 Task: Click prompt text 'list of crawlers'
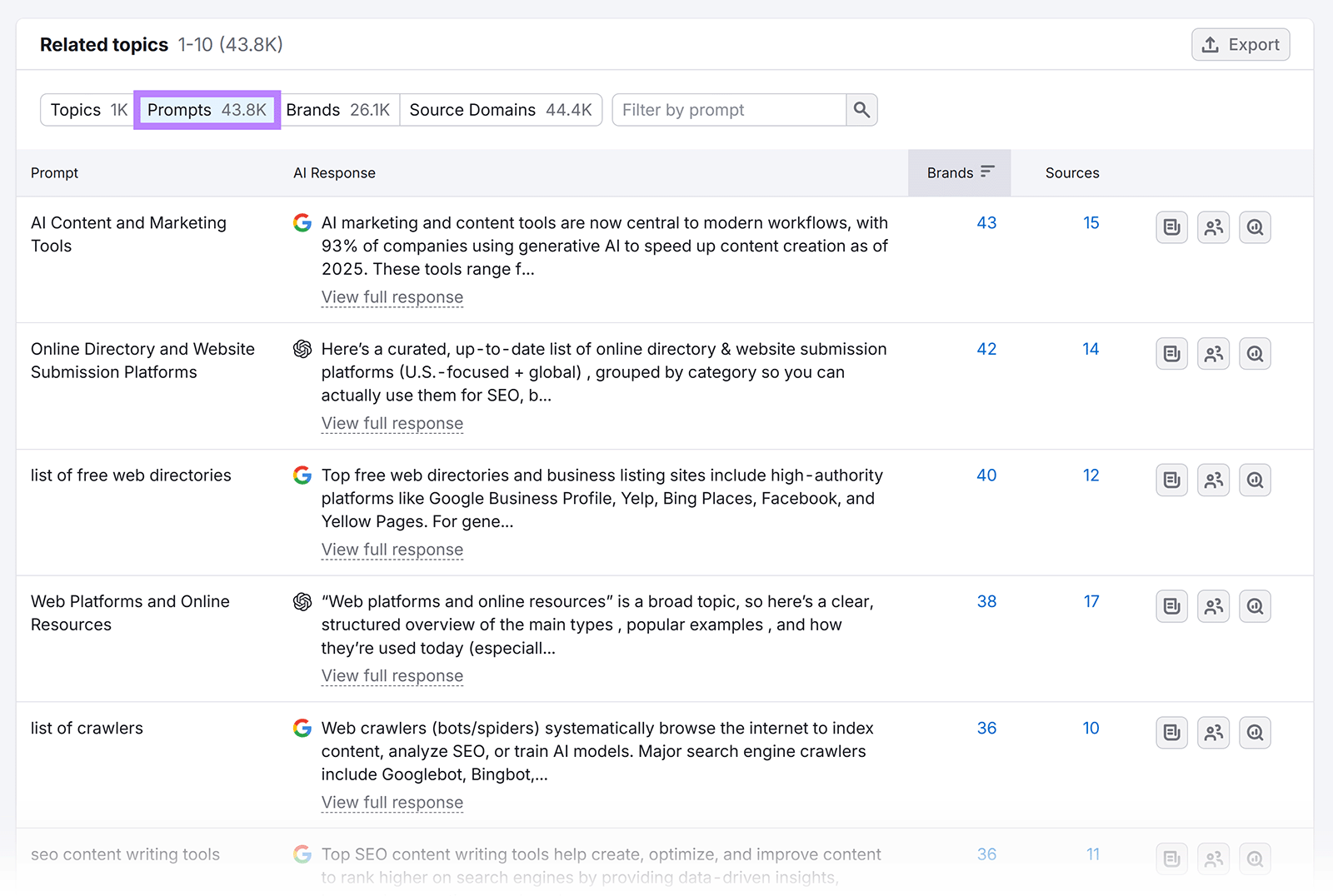click(x=87, y=728)
